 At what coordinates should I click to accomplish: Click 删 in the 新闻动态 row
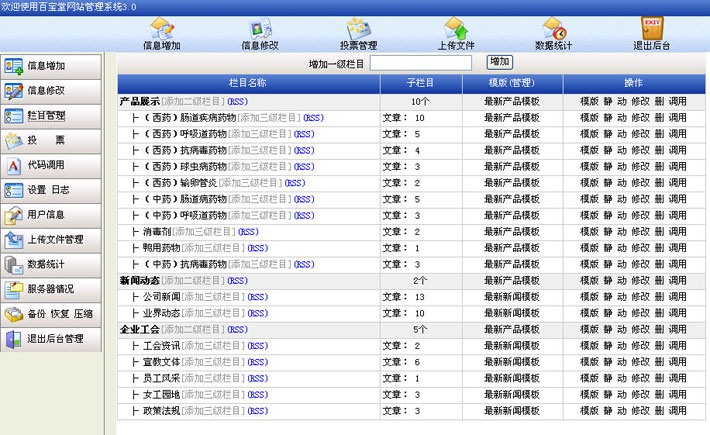pyautogui.click(x=659, y=281)
